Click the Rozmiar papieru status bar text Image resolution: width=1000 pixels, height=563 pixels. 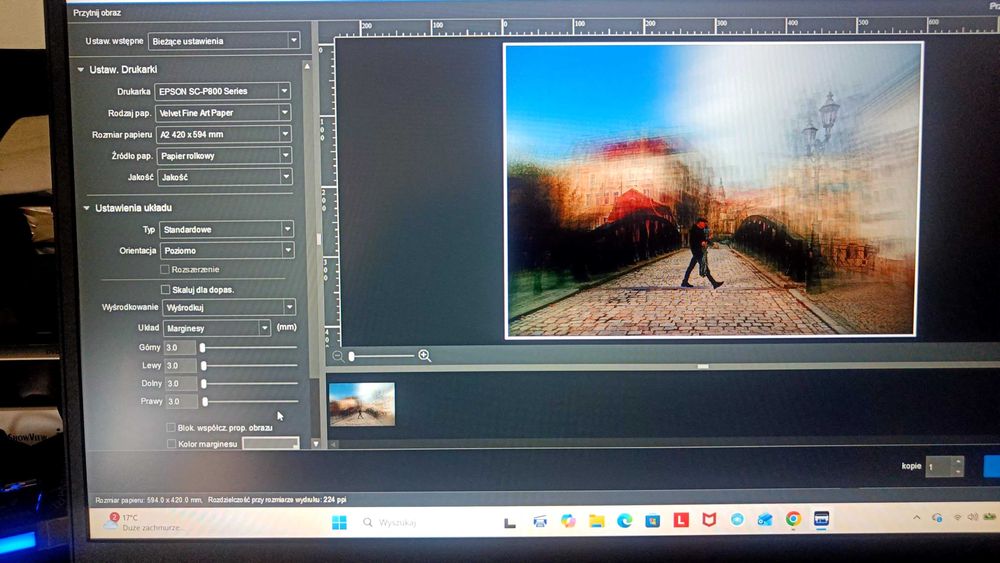(x=149, y=500)
